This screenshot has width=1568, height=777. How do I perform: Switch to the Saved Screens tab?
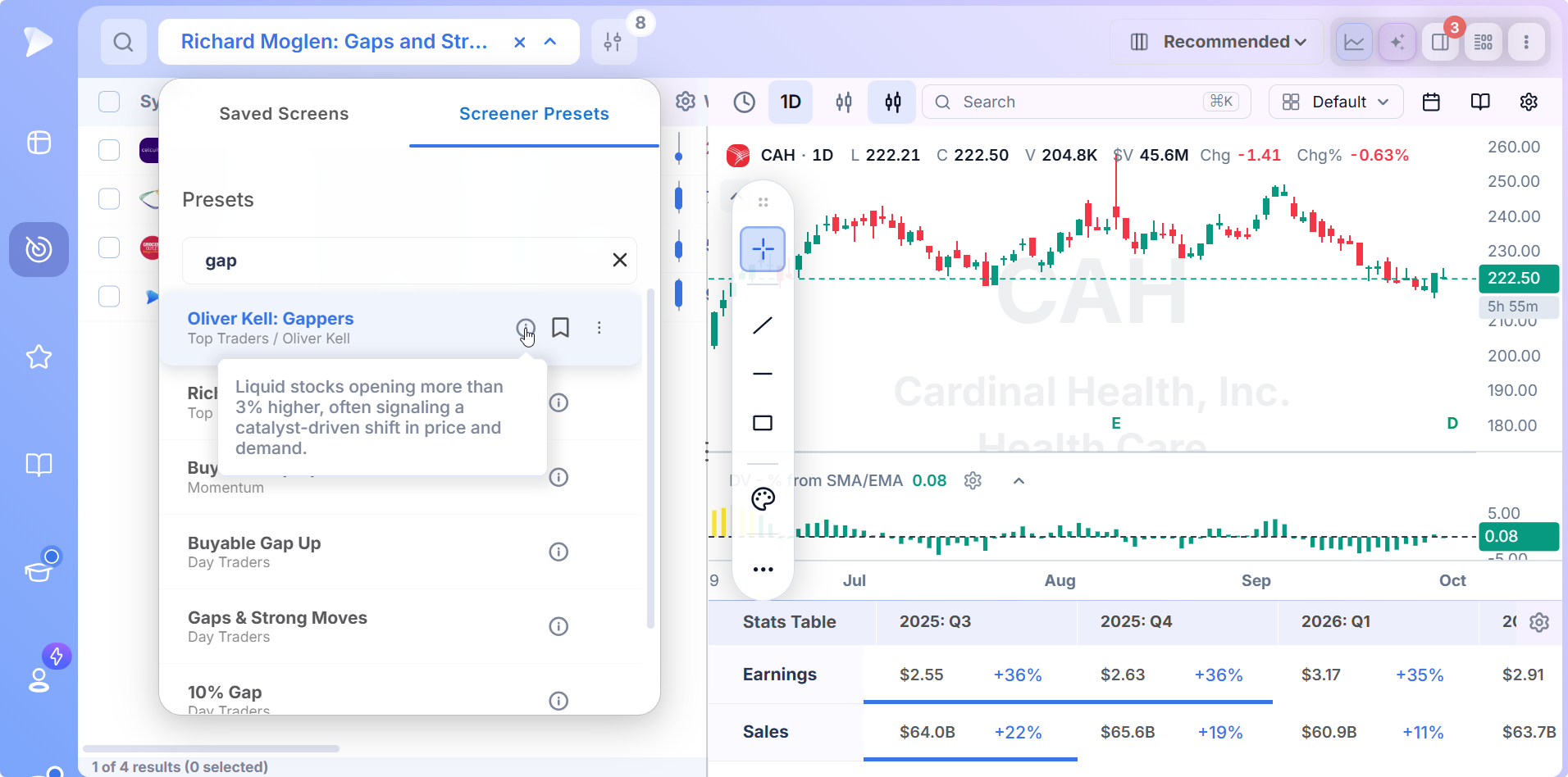coord(284,114)
